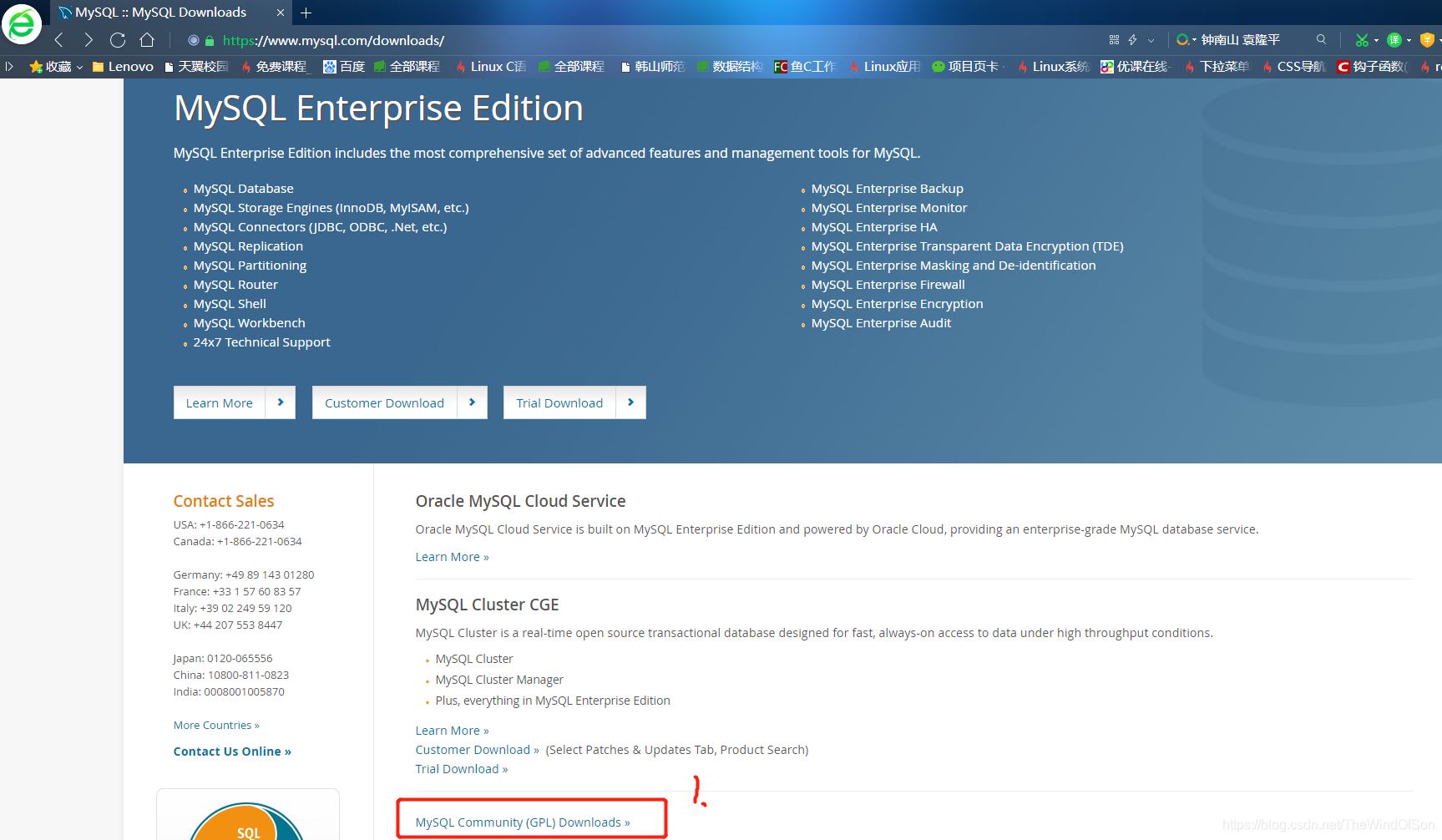Click the Customer Download button
The image size is (1442, 840).
pyautogui.click(x=384, y=402)
